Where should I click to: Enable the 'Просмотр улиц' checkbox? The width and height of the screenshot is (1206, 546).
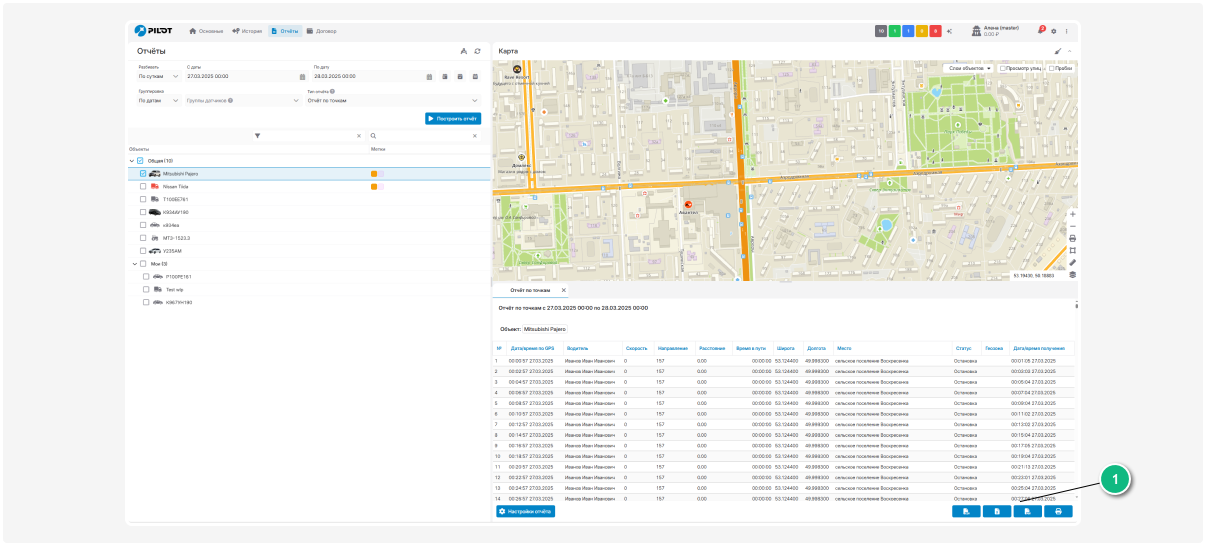click(1003, 68)
